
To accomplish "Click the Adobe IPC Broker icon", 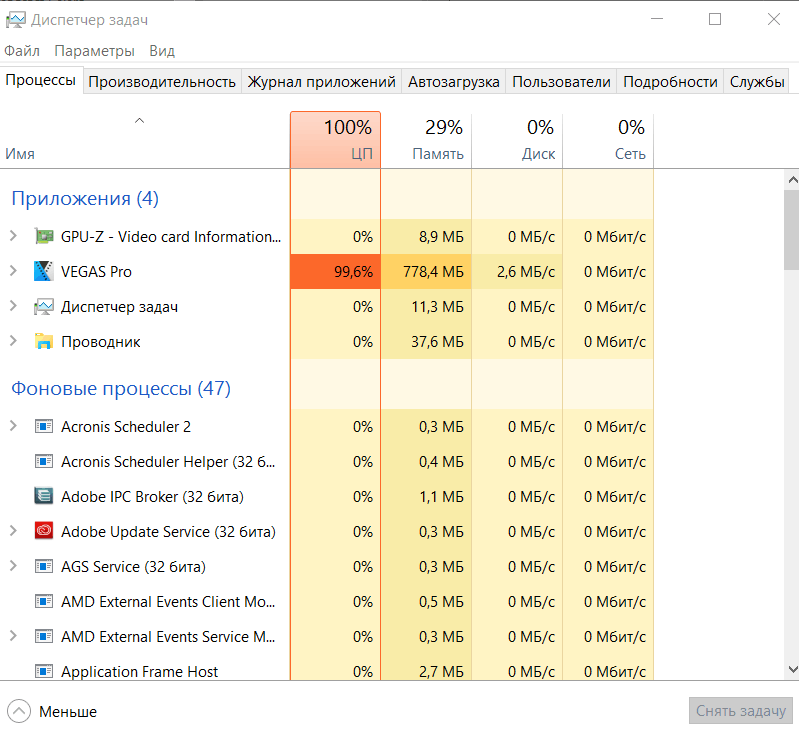I will pos(44,496).
